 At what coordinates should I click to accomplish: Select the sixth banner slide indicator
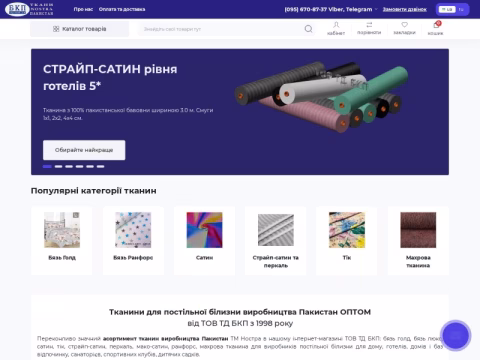click(x=101, y=166)
